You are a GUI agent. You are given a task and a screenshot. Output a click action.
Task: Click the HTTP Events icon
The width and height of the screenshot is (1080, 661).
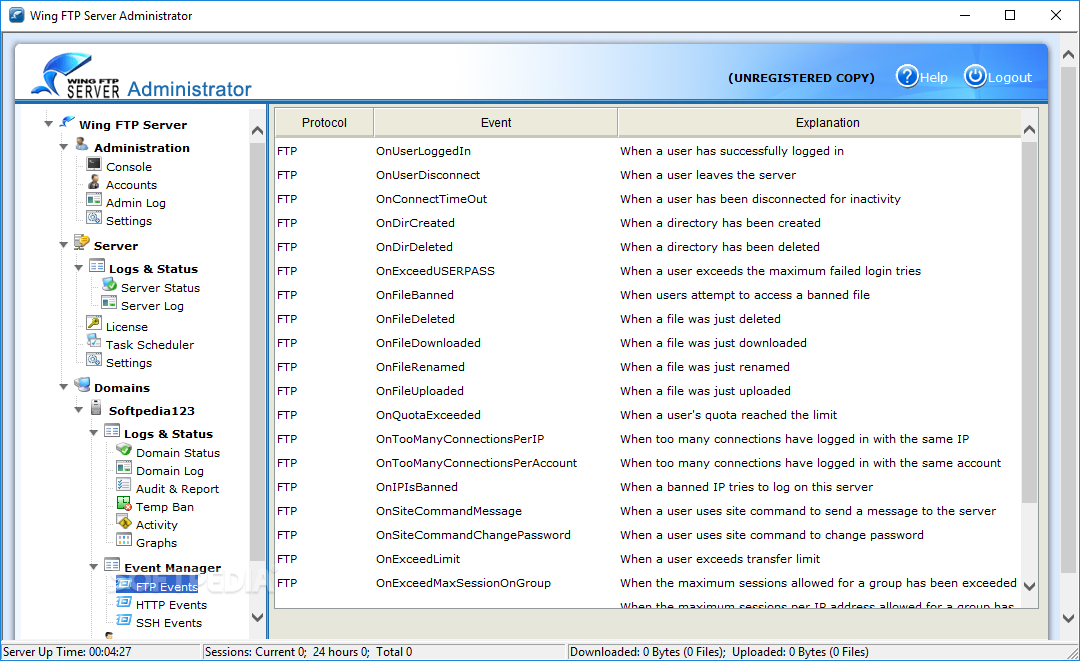click(x=124, y=602)
